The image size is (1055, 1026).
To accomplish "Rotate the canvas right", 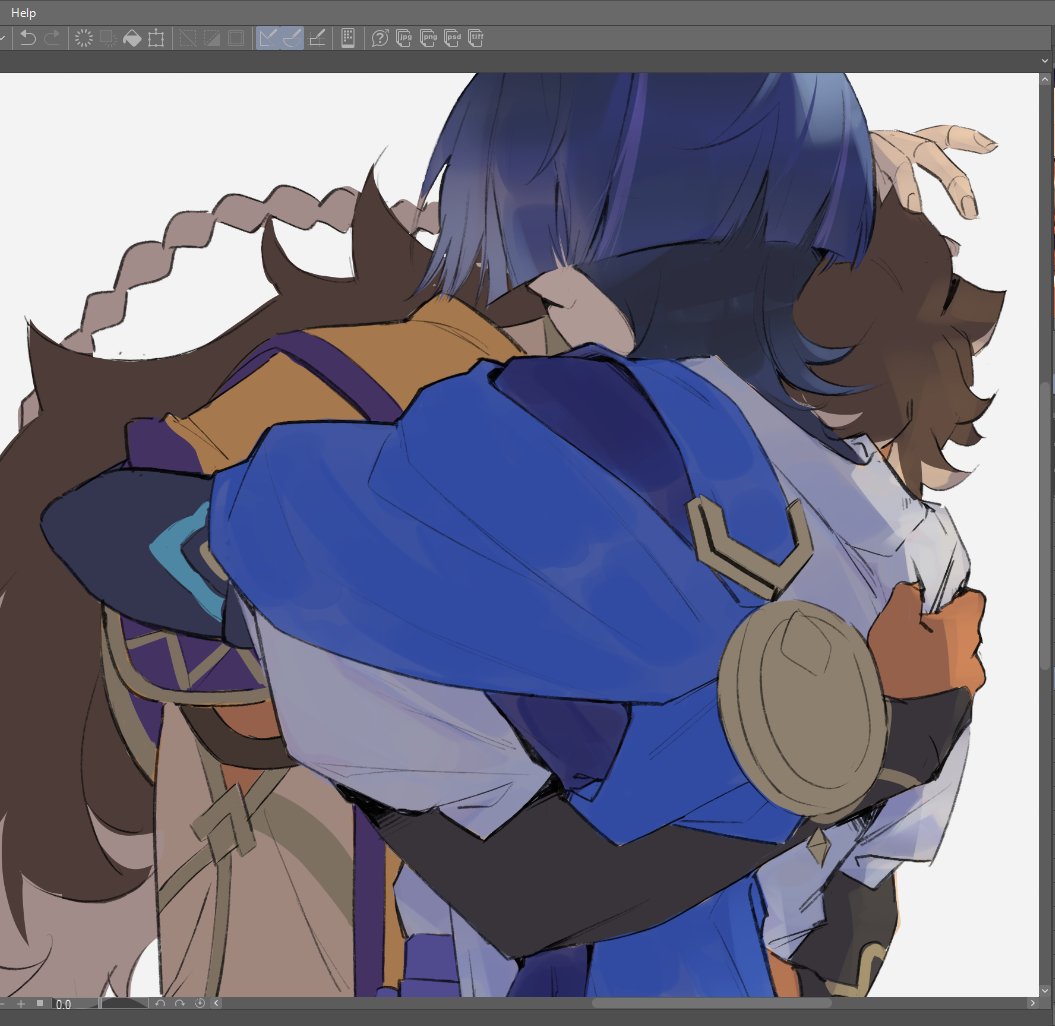I will (180, 1003).
